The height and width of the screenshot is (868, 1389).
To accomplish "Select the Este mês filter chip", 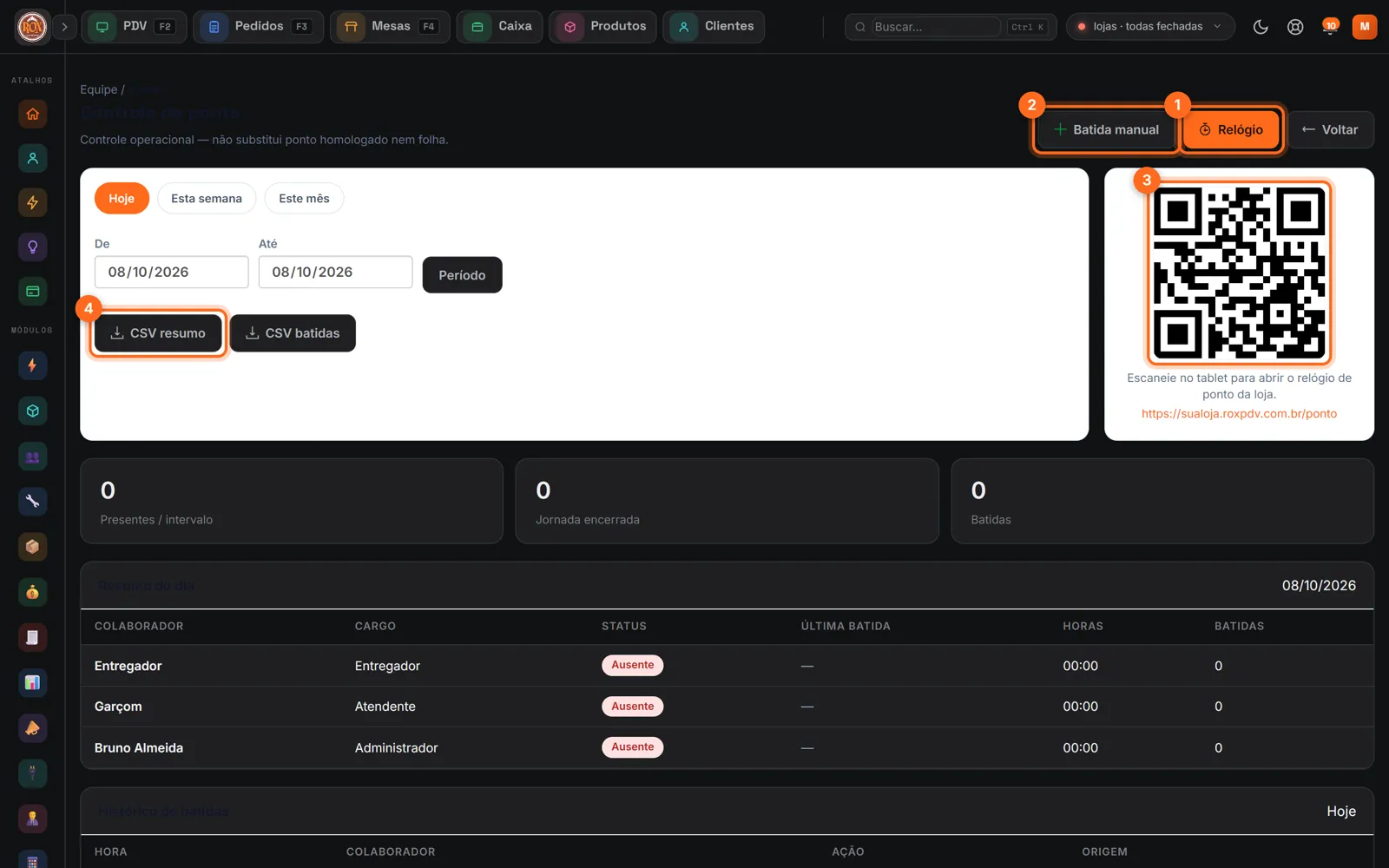I will click(x=304, y=198).
